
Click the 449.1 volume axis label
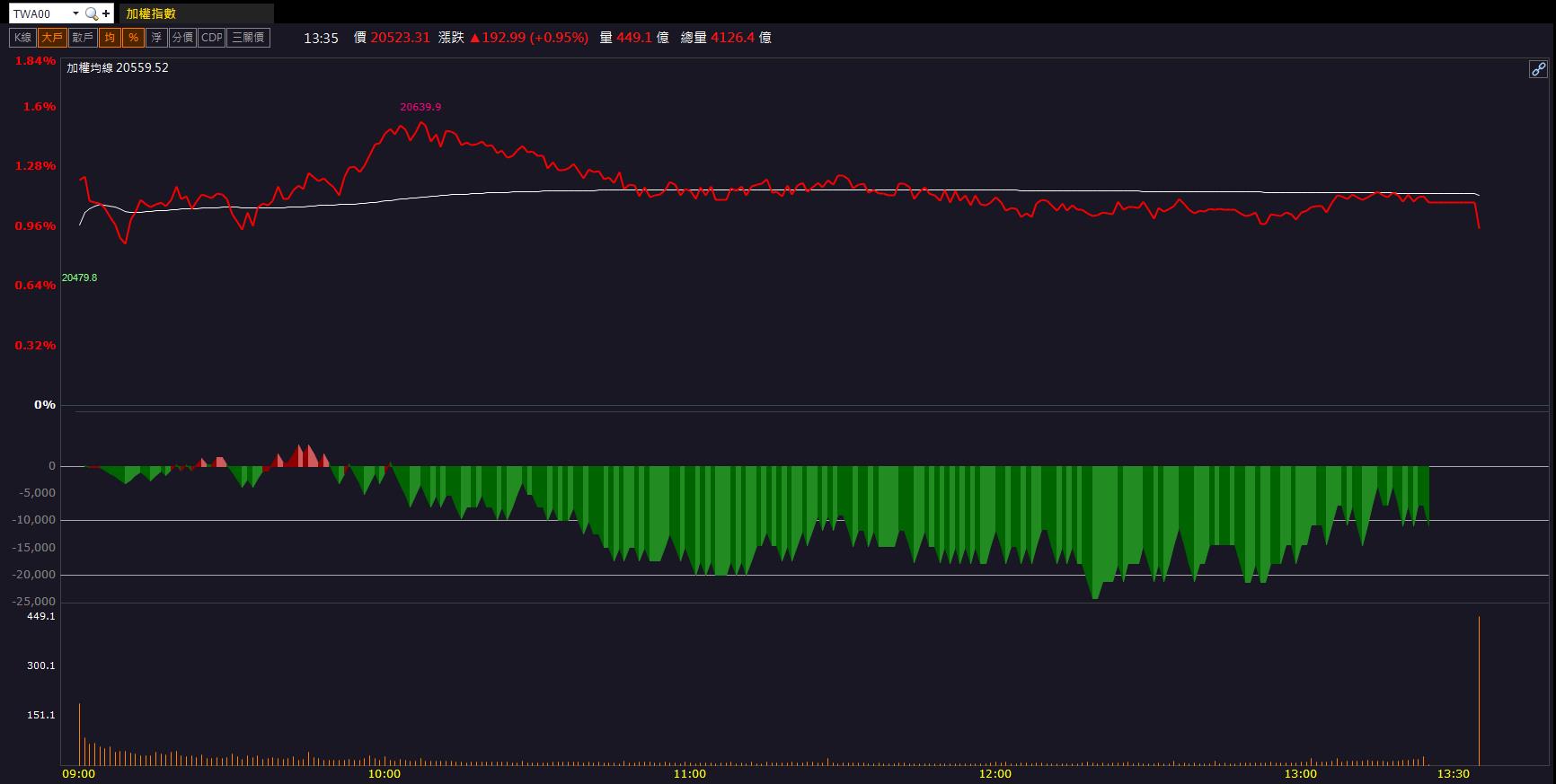[41, 616]
